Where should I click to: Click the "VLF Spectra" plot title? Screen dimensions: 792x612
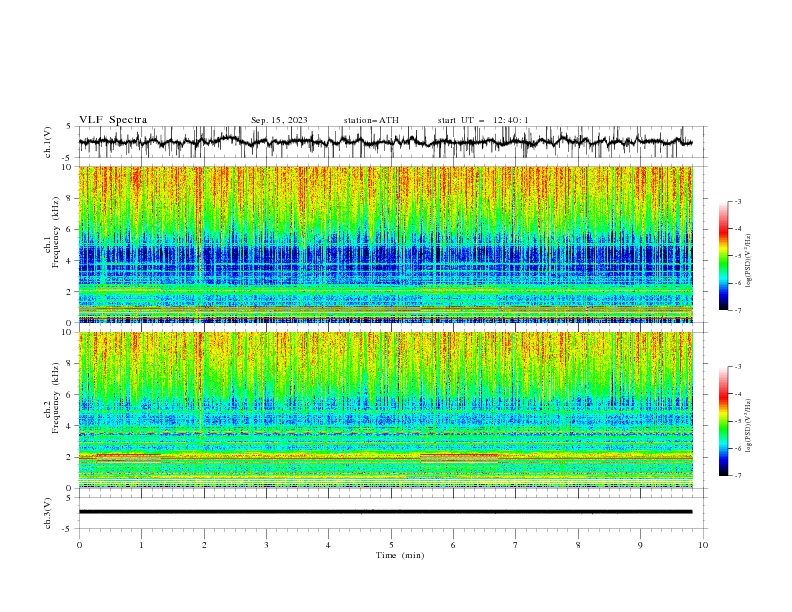coord(113,120)
